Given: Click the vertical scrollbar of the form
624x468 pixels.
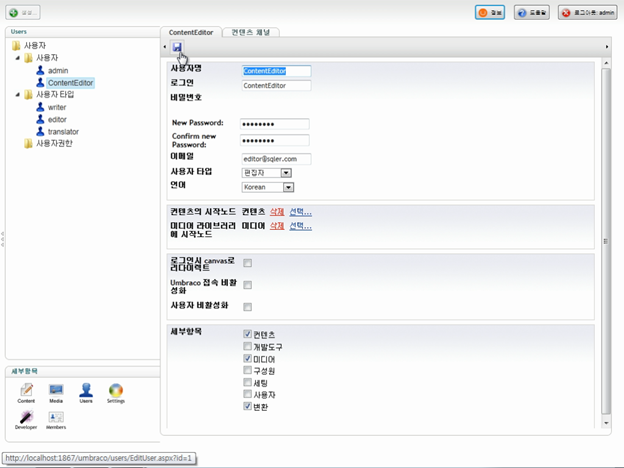Looking at the screenshot, I should [606, 241].
